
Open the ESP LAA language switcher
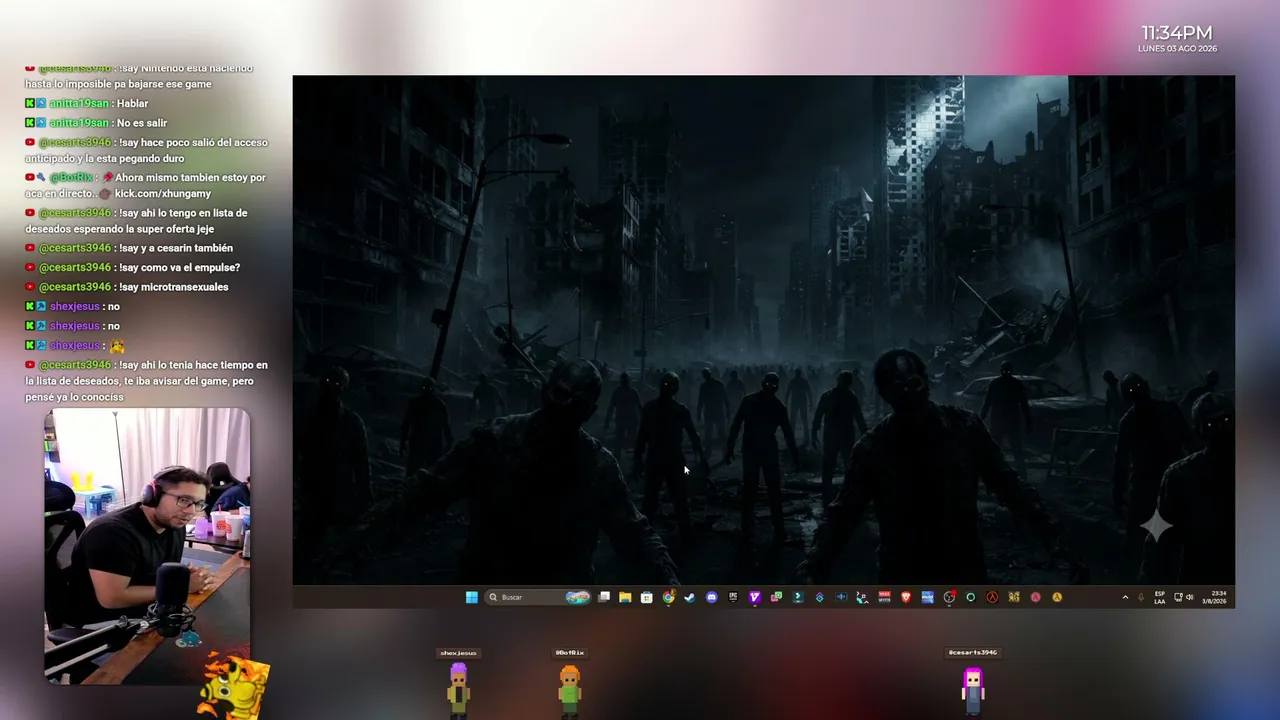tap(1159, 597)
